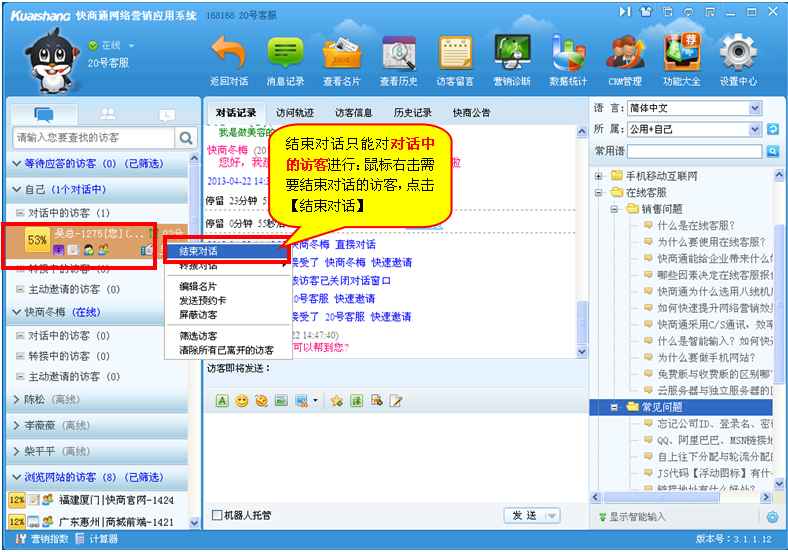Click the 请输入您要查找的访客 search field
Viewport: 788px width, 552px height.
click(92, 137)
